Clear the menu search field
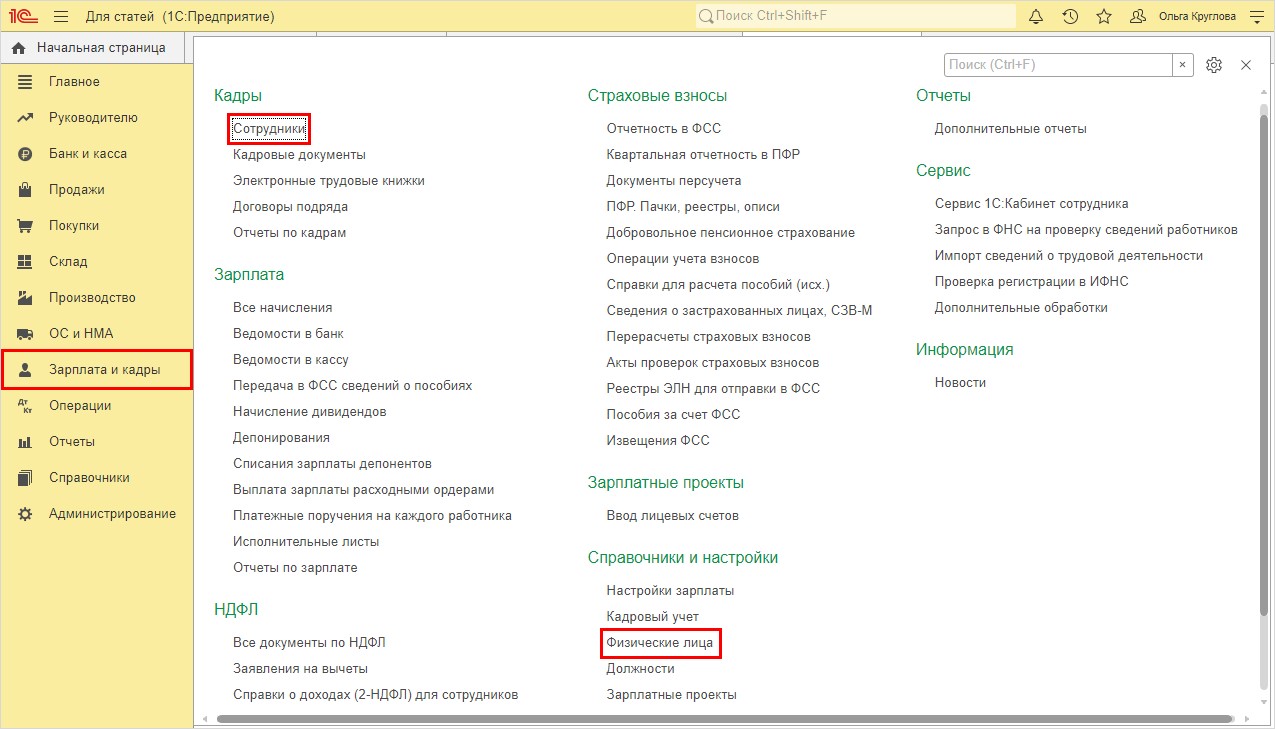 1183,65
